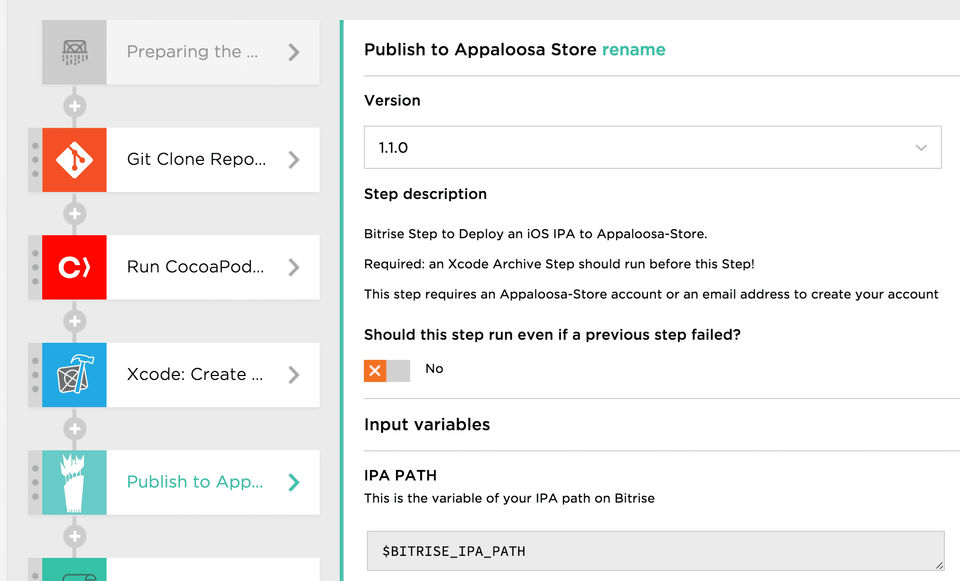Select the Git Clone Repo step label
The height and width of the screenshot is (581, 960).
coord(196,160)
